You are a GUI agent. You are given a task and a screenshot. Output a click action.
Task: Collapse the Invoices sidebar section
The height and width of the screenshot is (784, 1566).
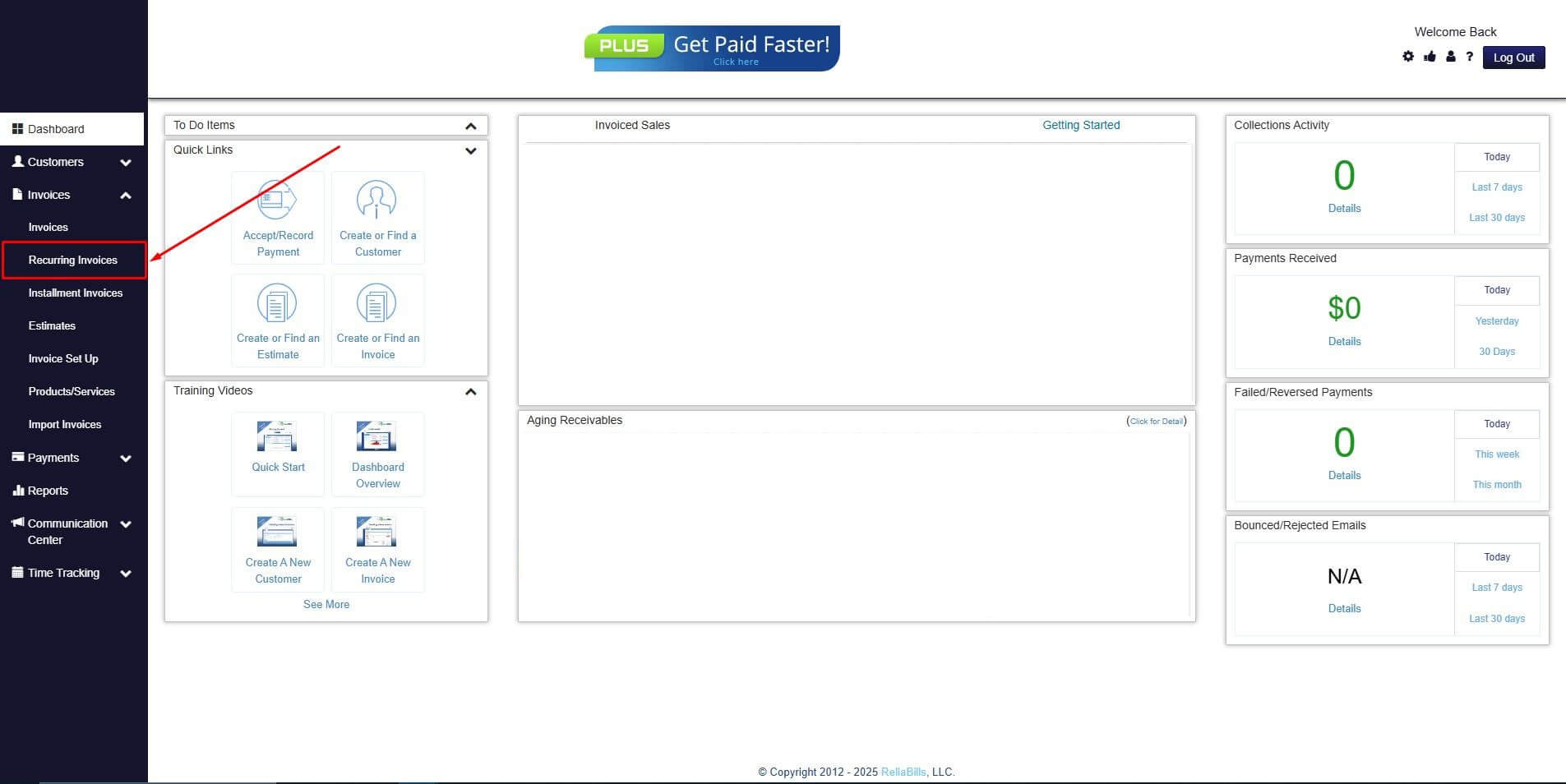[126, 196]
